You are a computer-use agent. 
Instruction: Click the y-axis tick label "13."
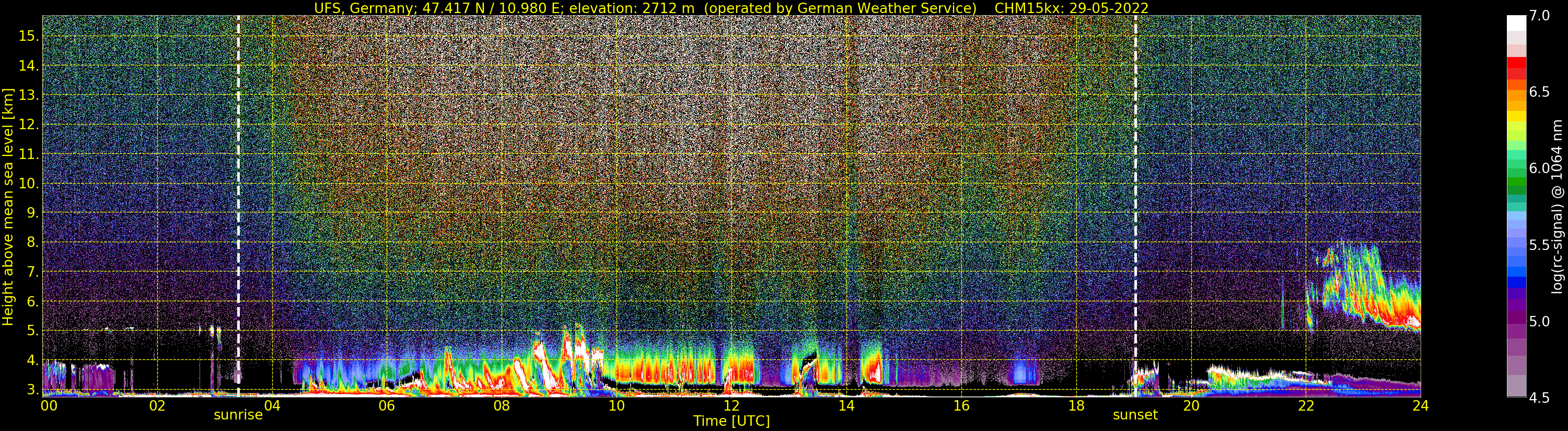coord(29,95)
